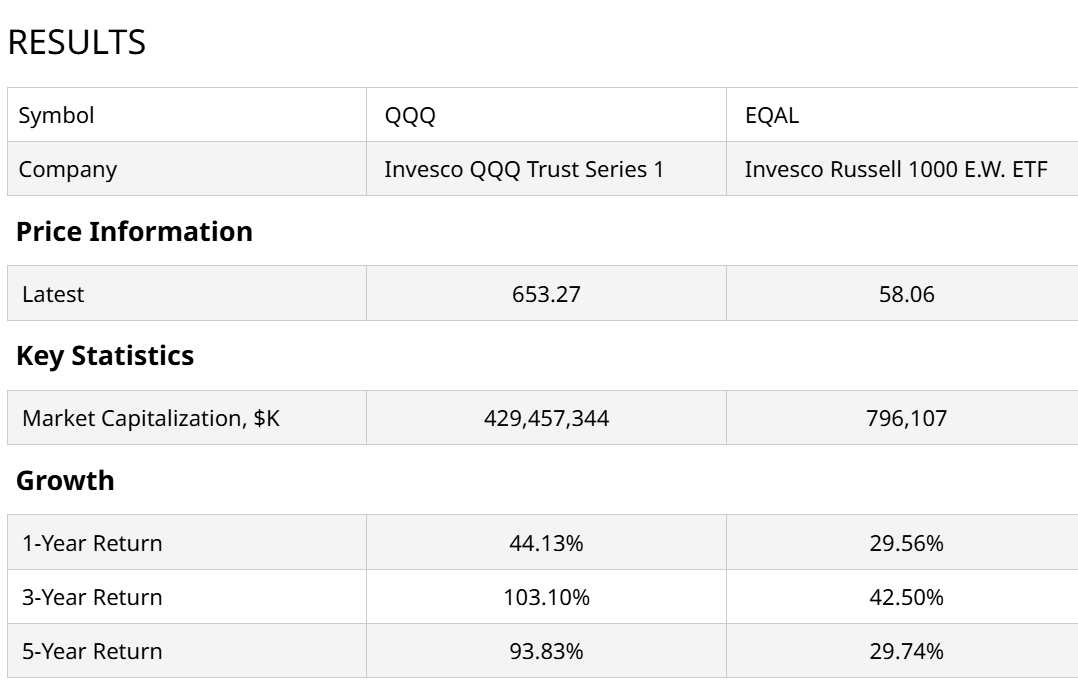Select QQQ latest price 653.27
Image resolution: width=1078 pixels, height=687 pixels.
545,294
